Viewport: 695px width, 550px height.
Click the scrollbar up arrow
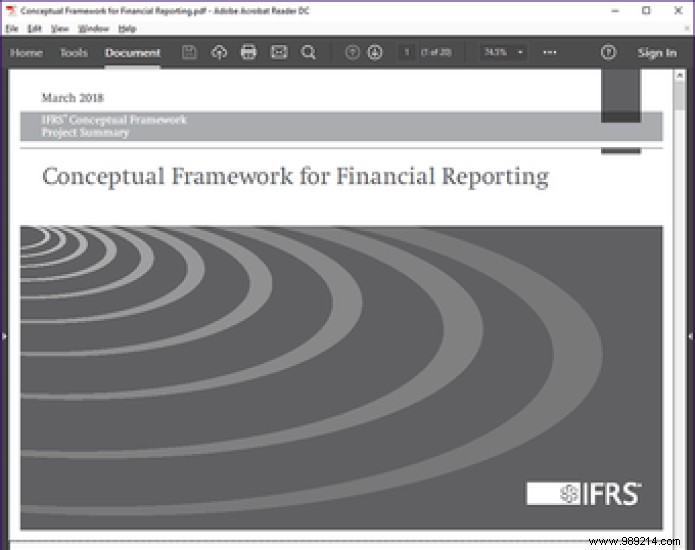pos(679,76)
